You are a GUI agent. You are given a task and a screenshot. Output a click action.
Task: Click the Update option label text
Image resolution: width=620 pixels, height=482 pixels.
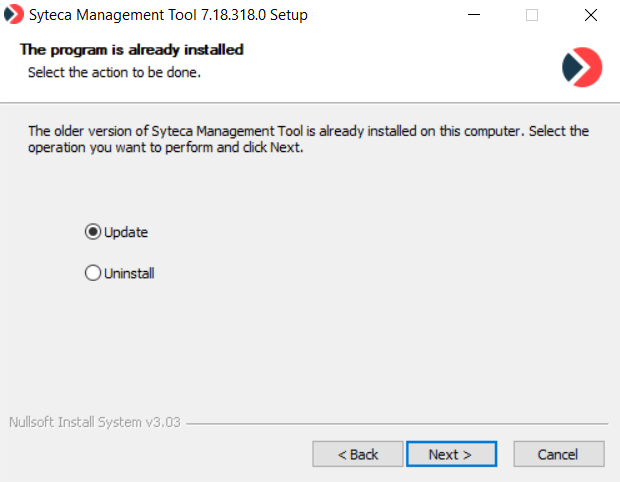pyautogui.click(x=126, y=232)
